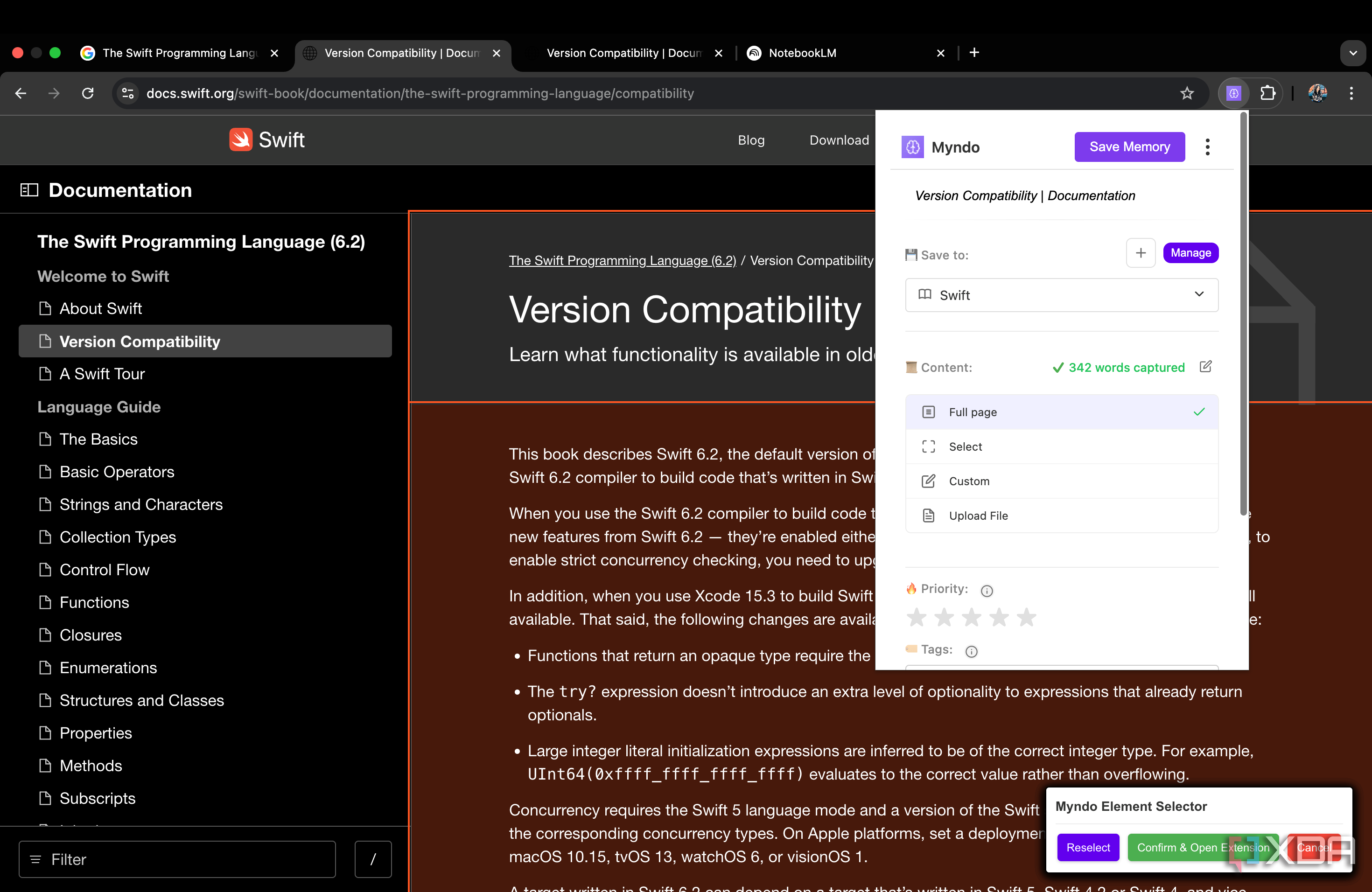Set priority to third star
The height and width of the screenshot is (892, 1372).
click(972, 617)
